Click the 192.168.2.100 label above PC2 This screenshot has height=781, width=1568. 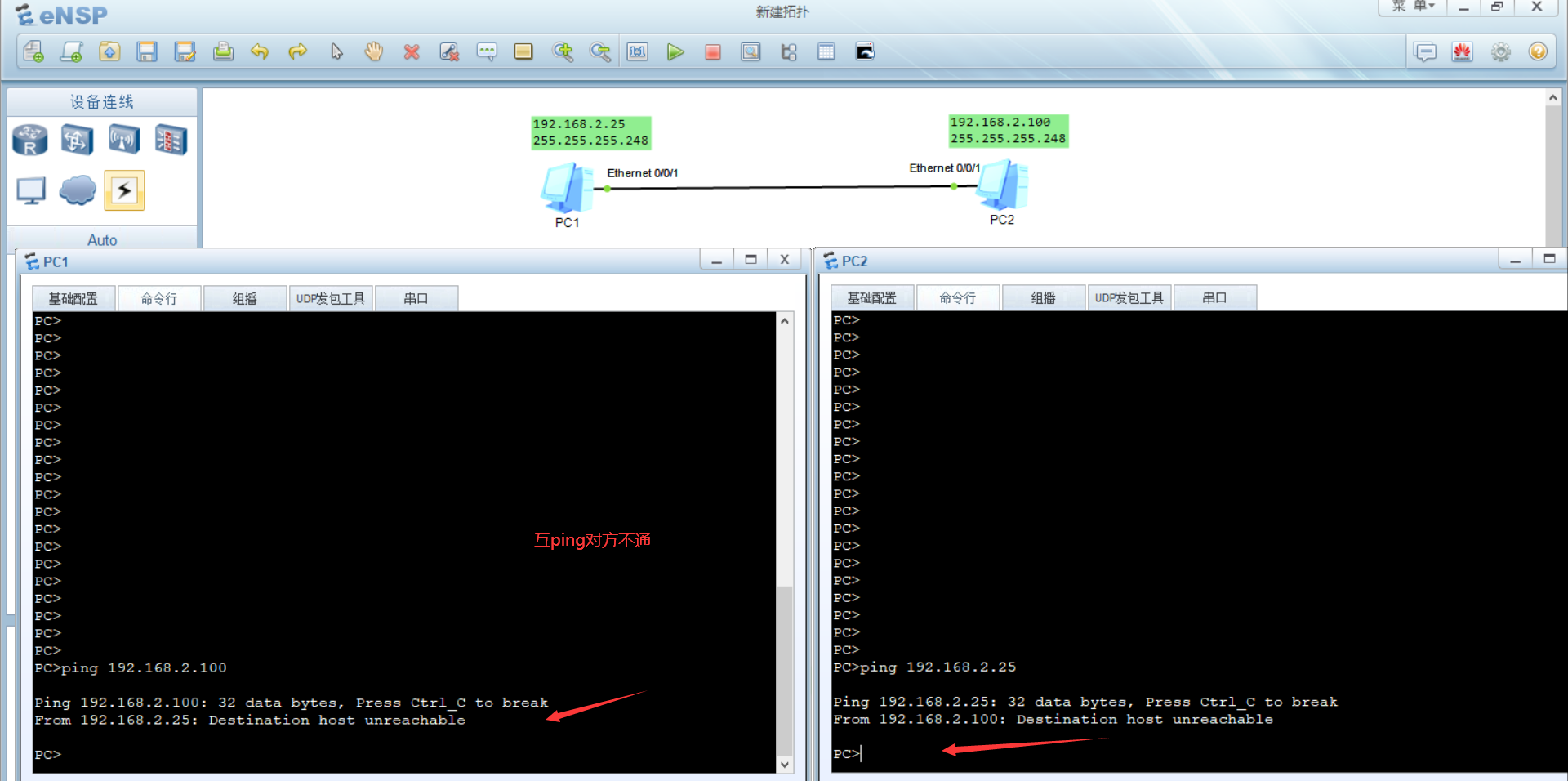coord(1000,122)
